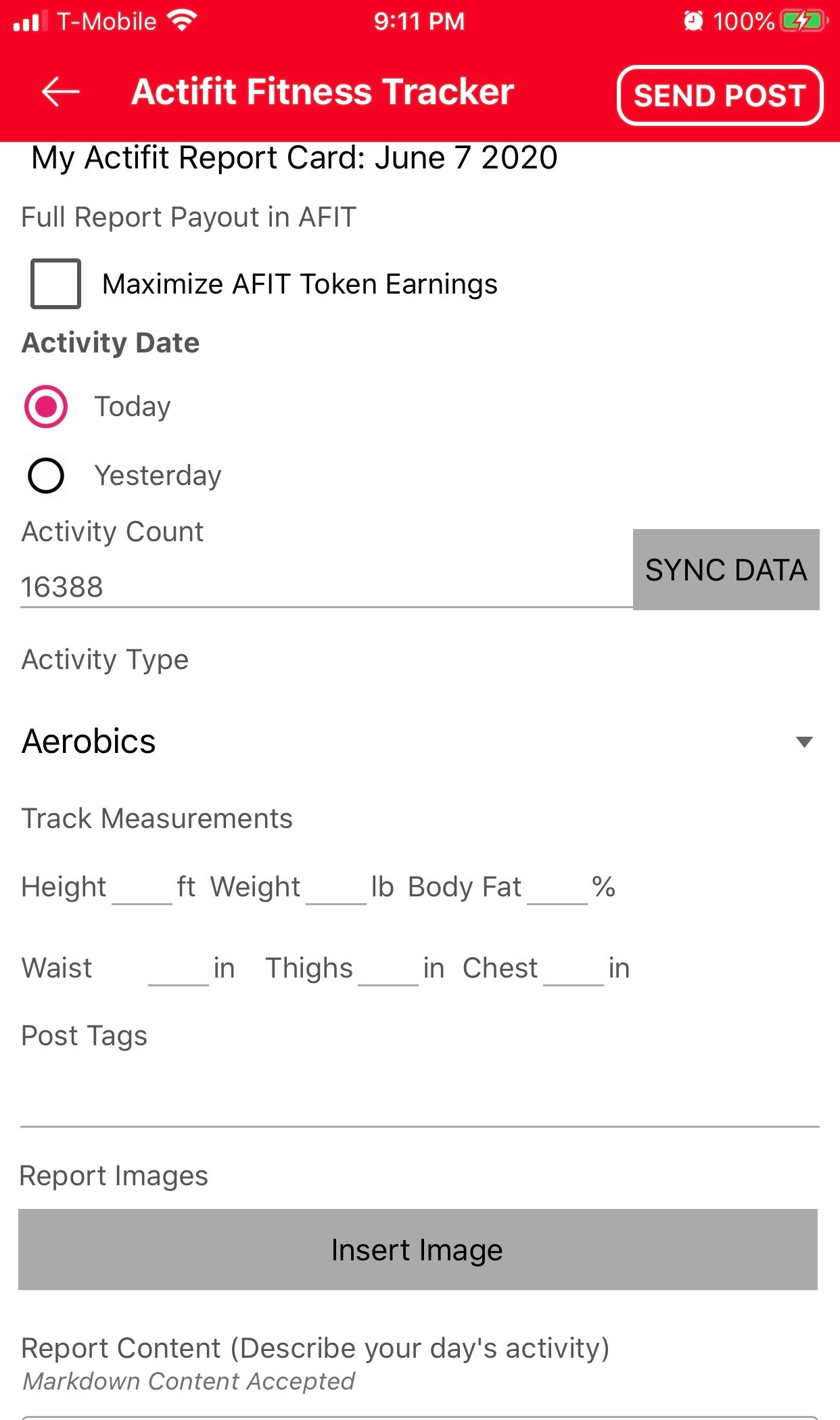Enable Maximize AFIT Token Earnings checkbox
This screenshot has width=840, height=1420.
(x=55, y=283)
